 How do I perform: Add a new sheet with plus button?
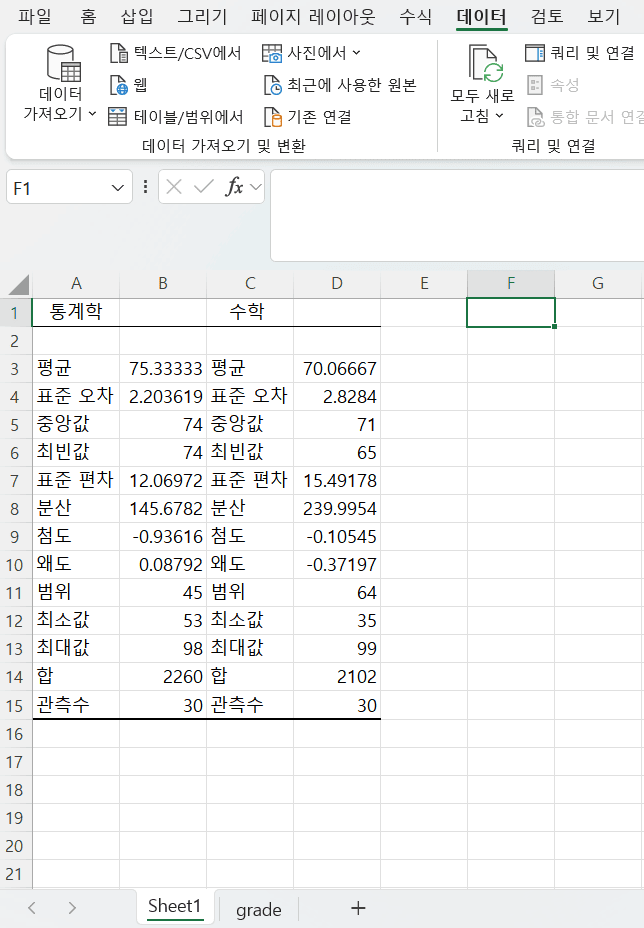358,908
